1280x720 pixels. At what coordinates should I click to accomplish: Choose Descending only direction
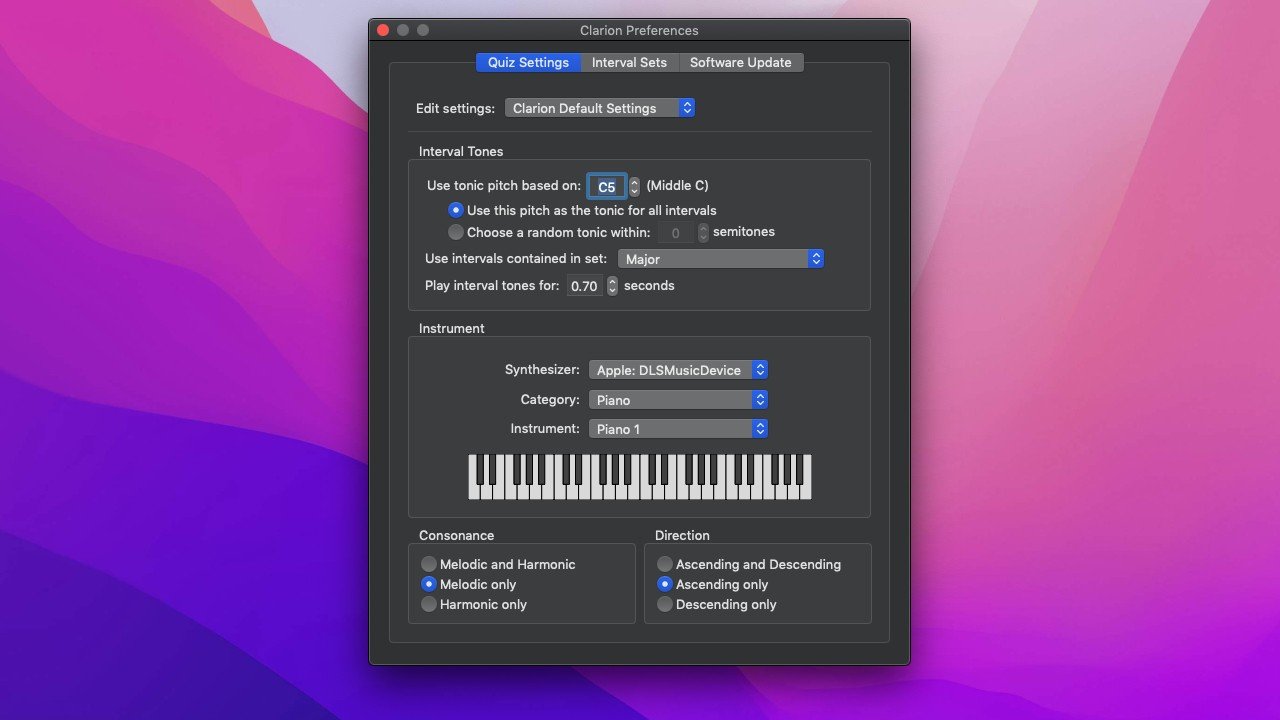click(x=665, y=604)
